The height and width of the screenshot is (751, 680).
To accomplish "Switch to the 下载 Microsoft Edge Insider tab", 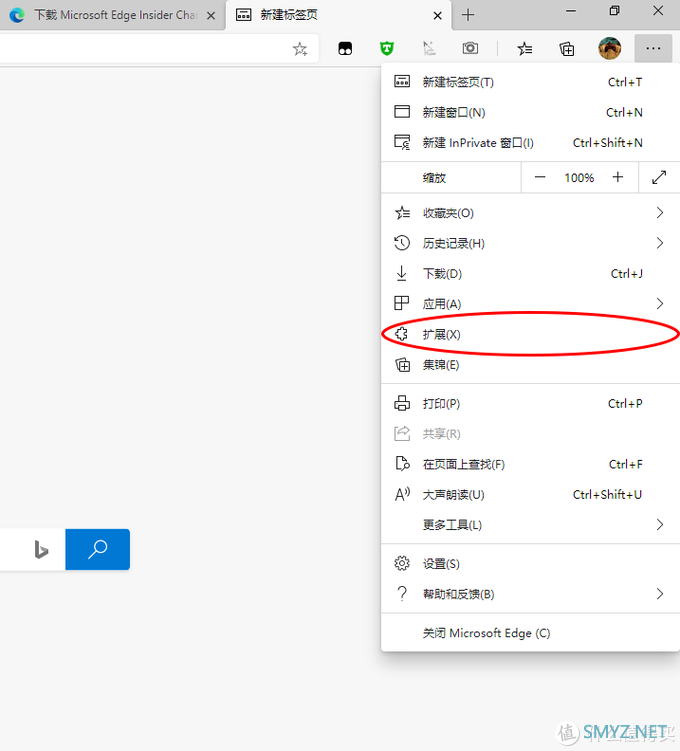I will tap(113, 15).
